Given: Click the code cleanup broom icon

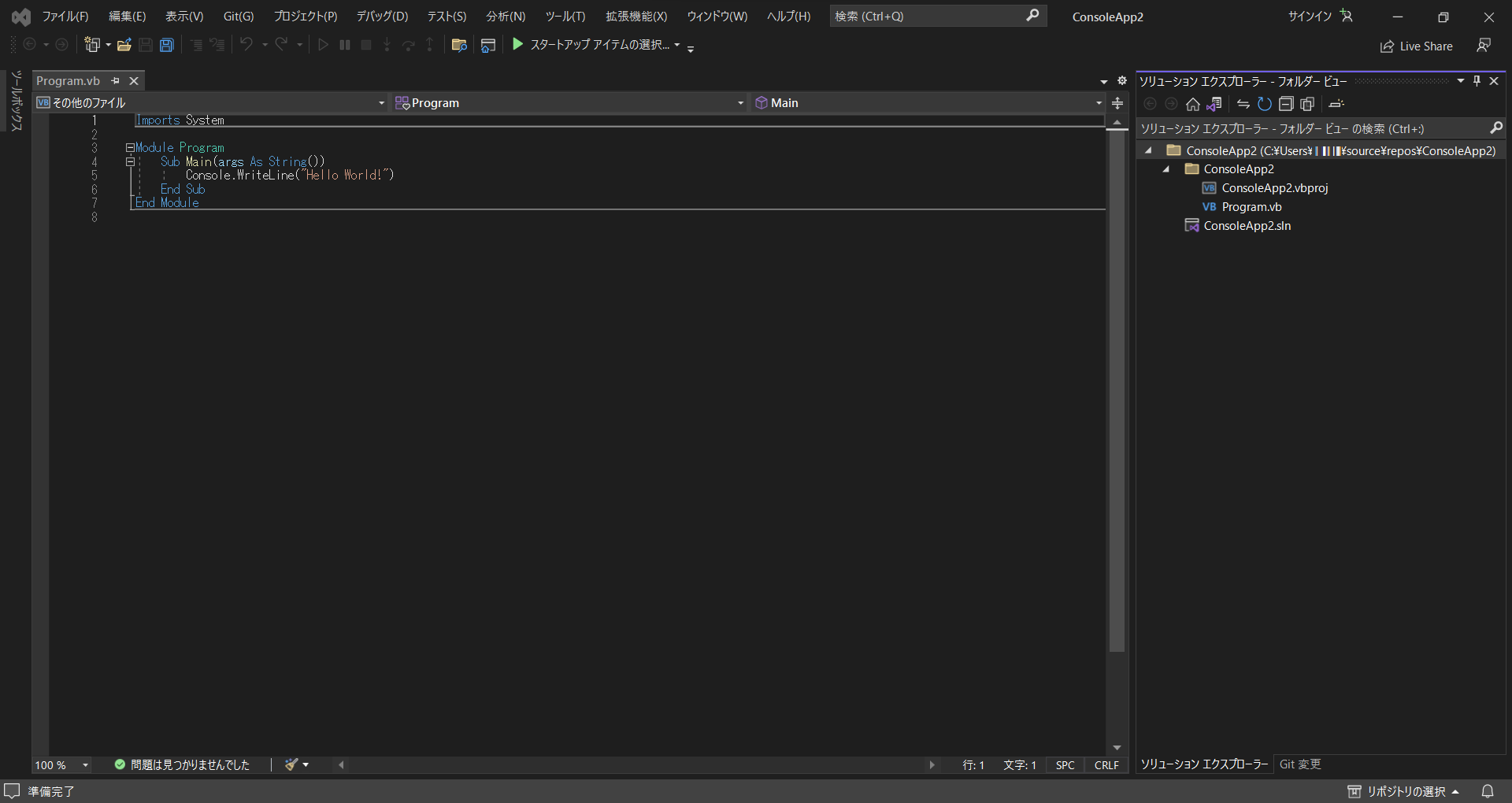Looking at the screenshot, I should [x=291, y=764].
